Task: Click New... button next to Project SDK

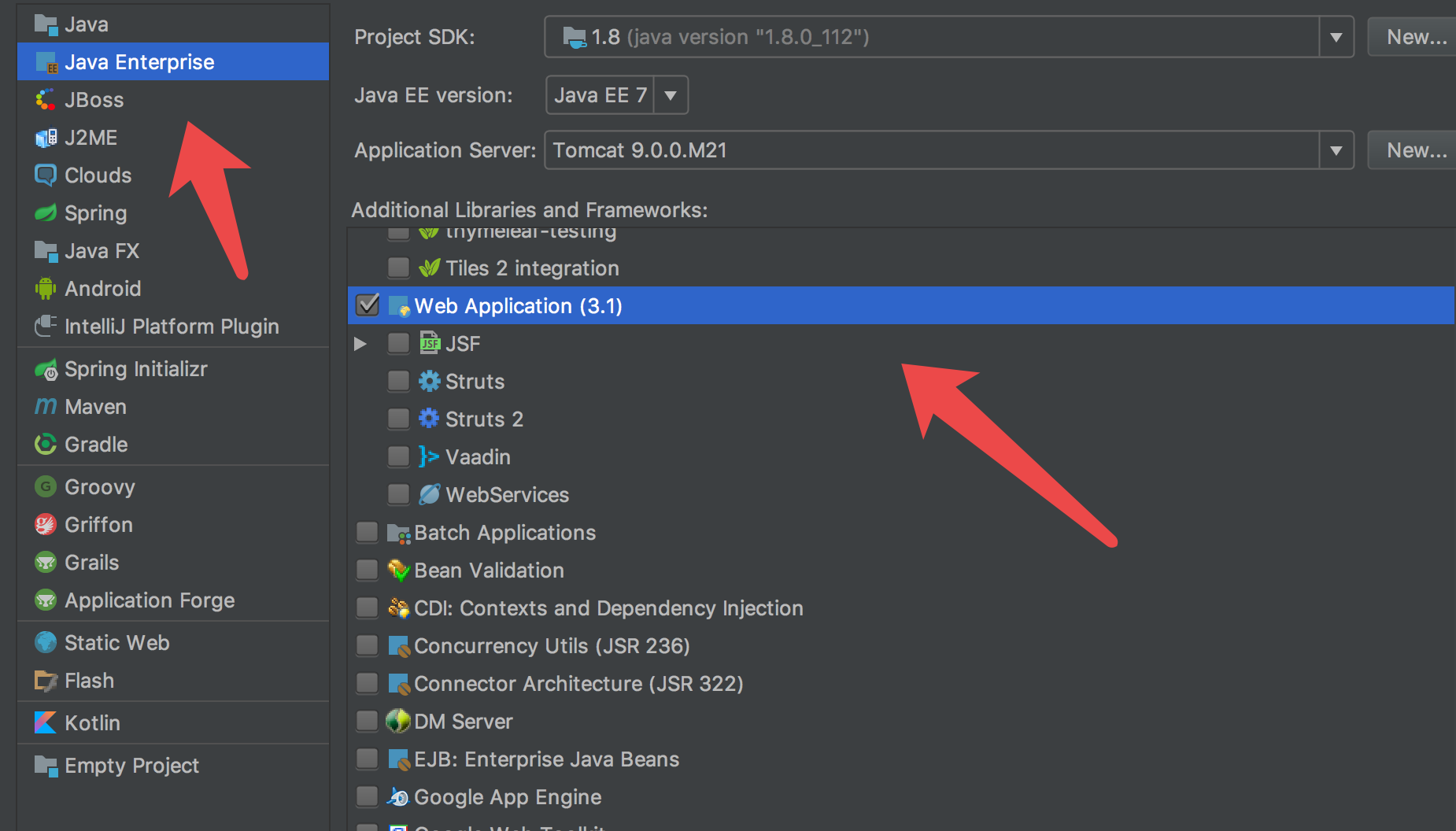Action: click(1414, 37)
